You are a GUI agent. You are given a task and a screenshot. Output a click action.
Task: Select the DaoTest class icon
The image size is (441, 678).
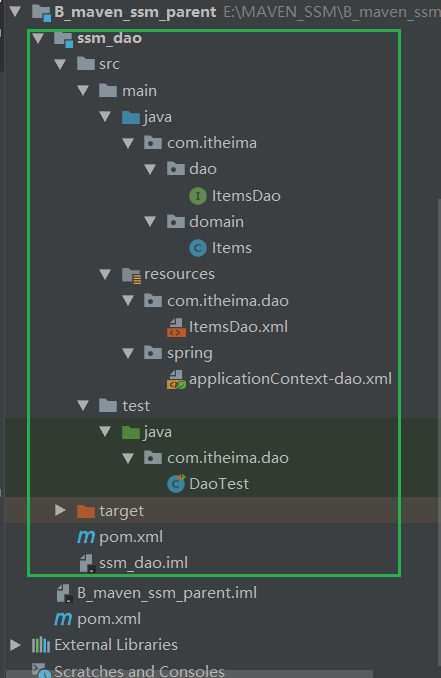[x=176, y=483]
